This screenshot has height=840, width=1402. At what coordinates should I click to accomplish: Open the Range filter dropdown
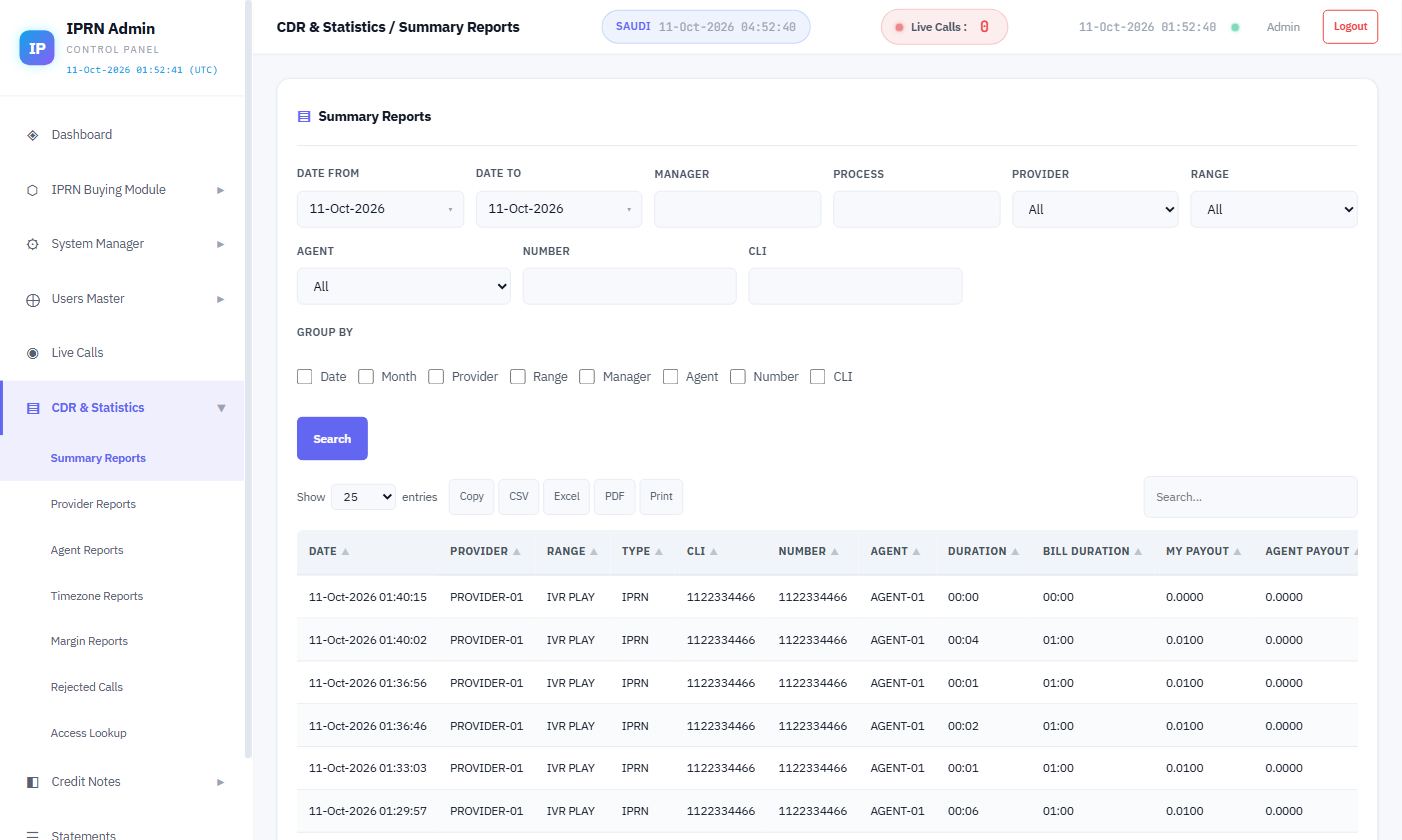tap(1274, 209)
